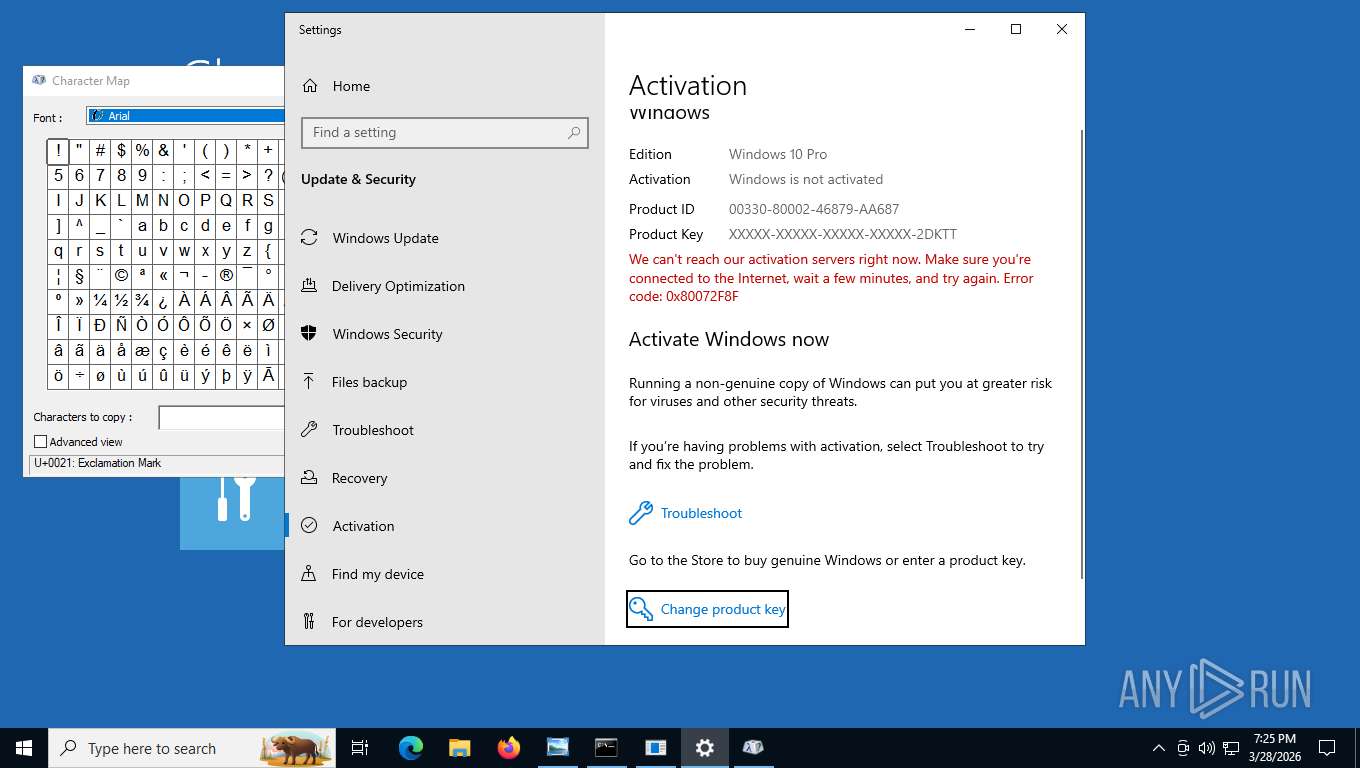
Task: Click the Character Map title bar
Action: click(155, 81)
